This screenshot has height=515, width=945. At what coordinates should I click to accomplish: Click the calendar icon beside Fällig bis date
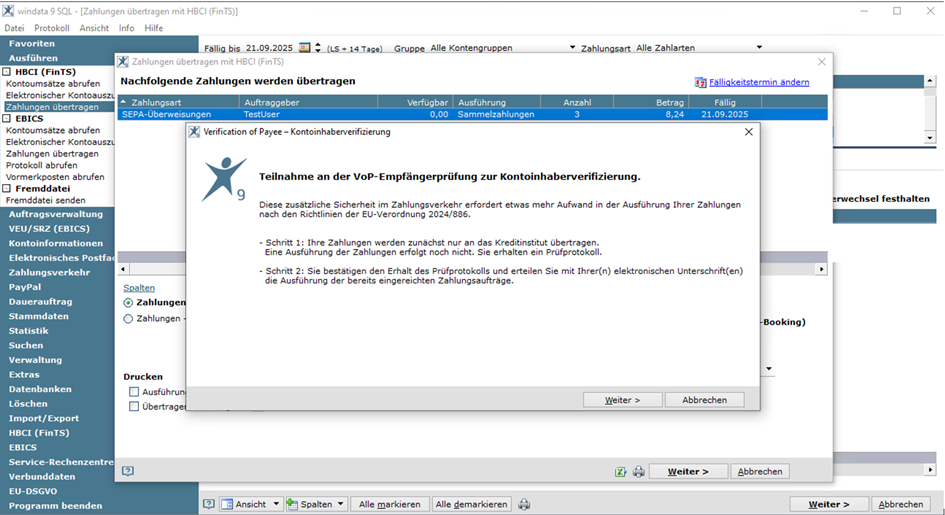(x=305, y=48)
